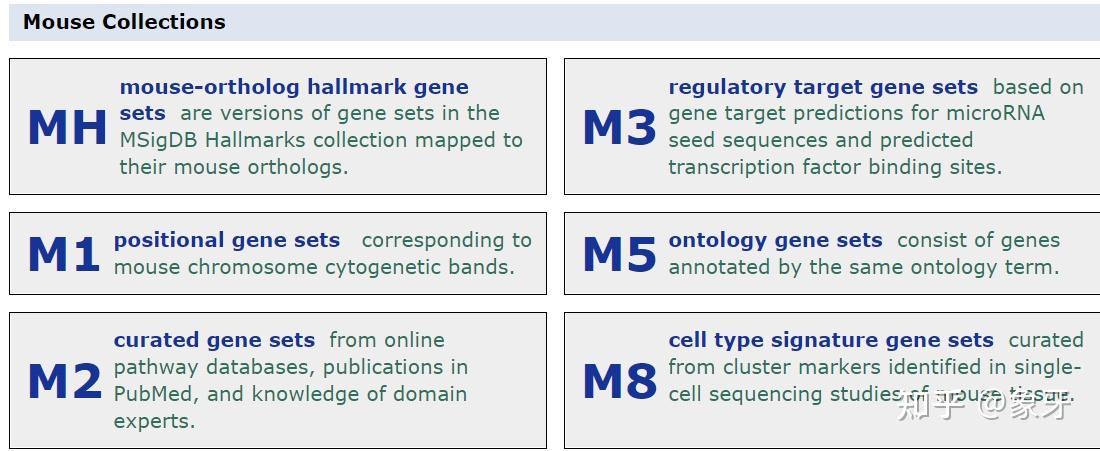Click the large M8 collection code
Viewport: 1100px width, 451px height.
619,382
